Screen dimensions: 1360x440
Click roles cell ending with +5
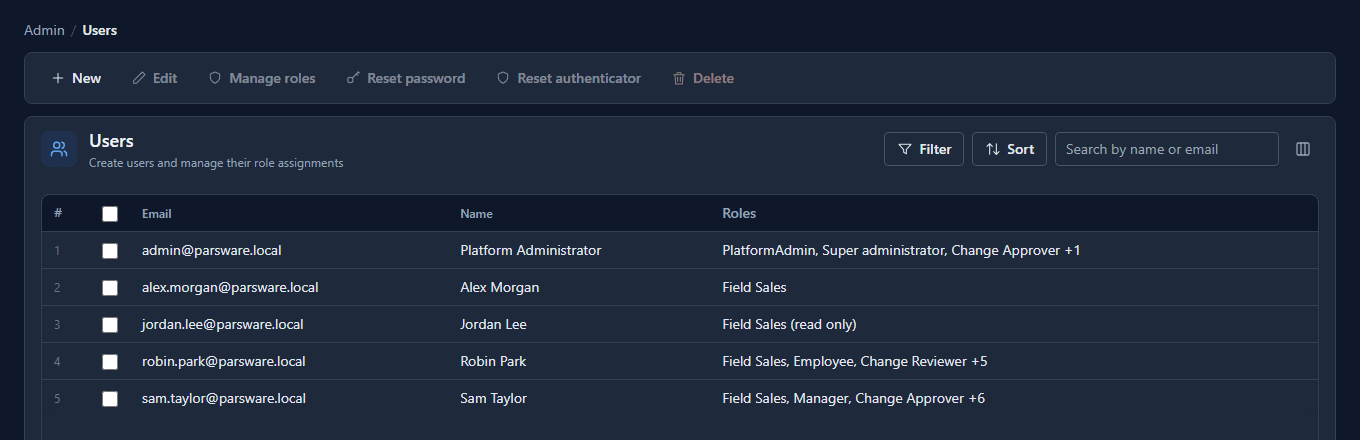[855, 361]
